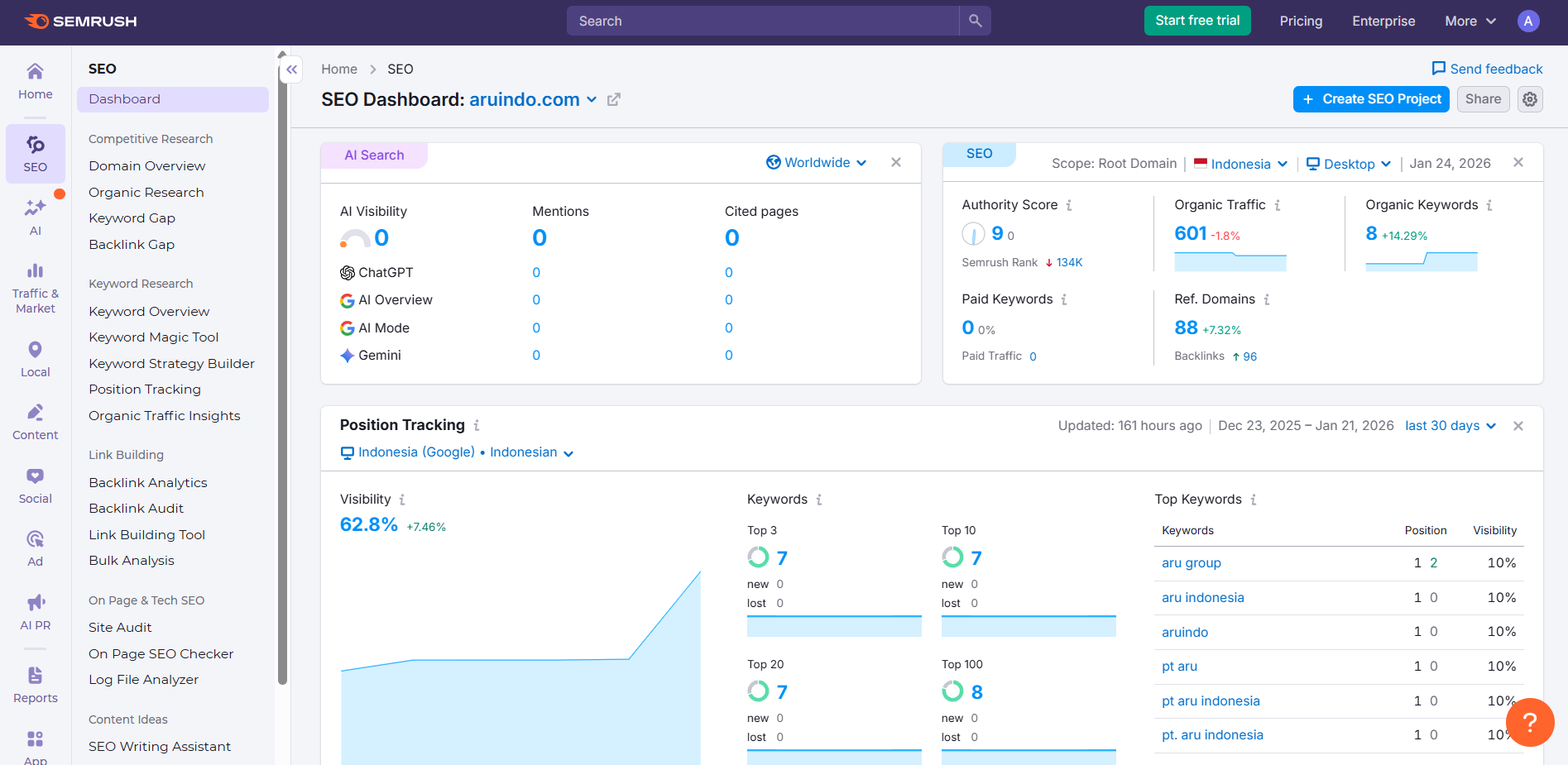Click Create SEO Project button
The height and width of the screenshot is (765, 1568).
(1371, 99)
